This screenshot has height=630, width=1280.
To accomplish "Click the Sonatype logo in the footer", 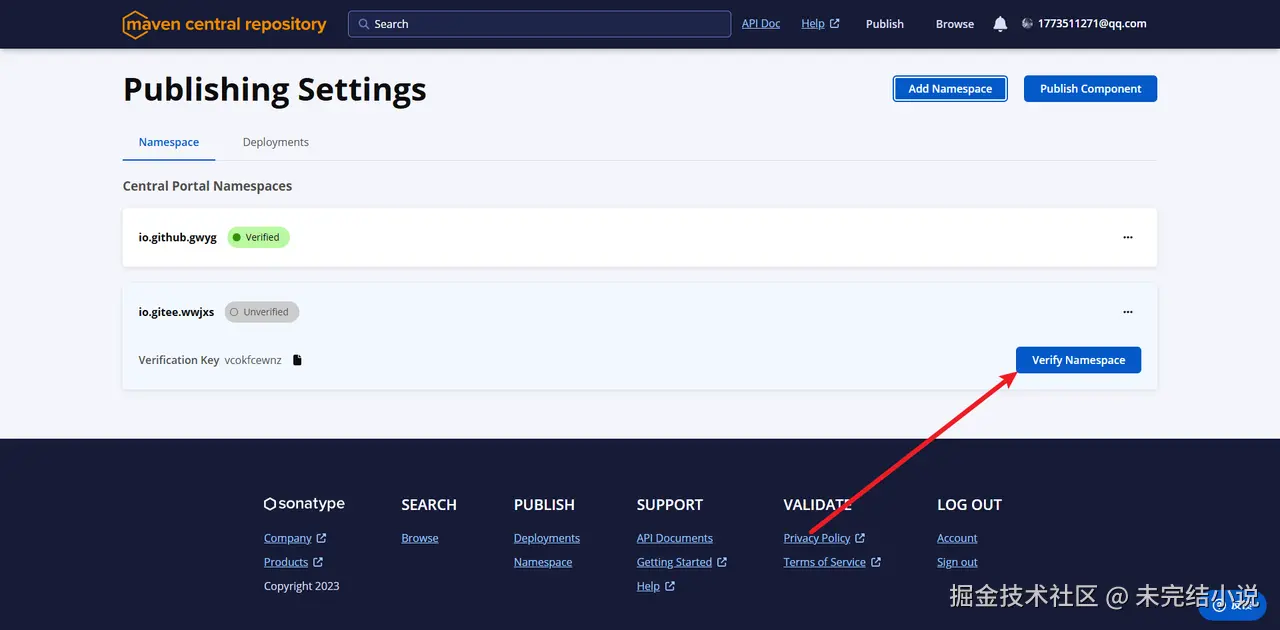I will point(304,504).
